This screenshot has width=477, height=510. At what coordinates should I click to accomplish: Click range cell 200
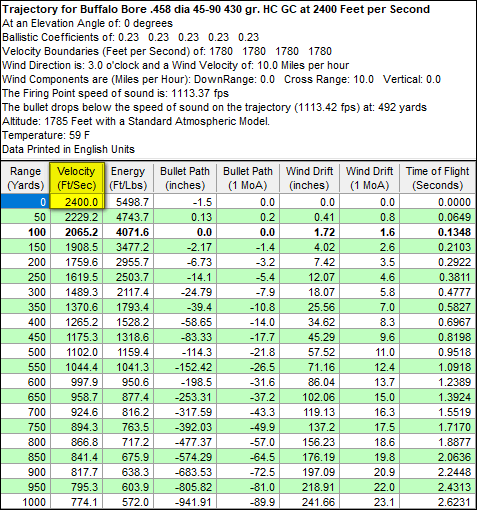(x=25, y=262)
